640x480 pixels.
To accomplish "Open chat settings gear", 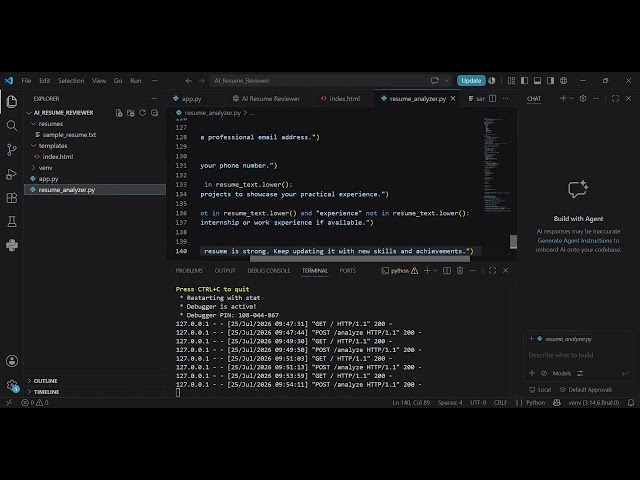I will pos(583,98).
